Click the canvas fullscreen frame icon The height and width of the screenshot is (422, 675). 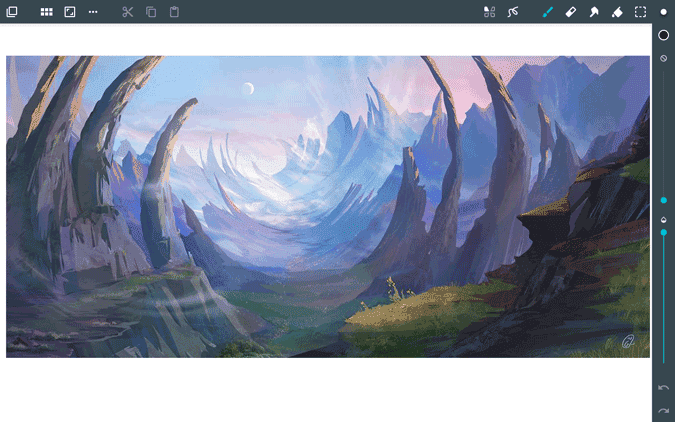(x=70, y=12)
